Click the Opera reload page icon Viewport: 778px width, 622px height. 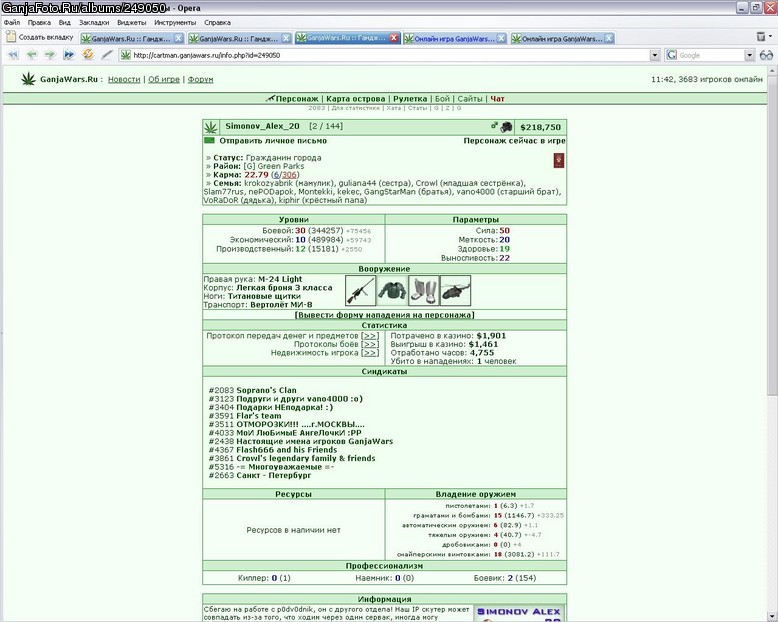[88, 55]
